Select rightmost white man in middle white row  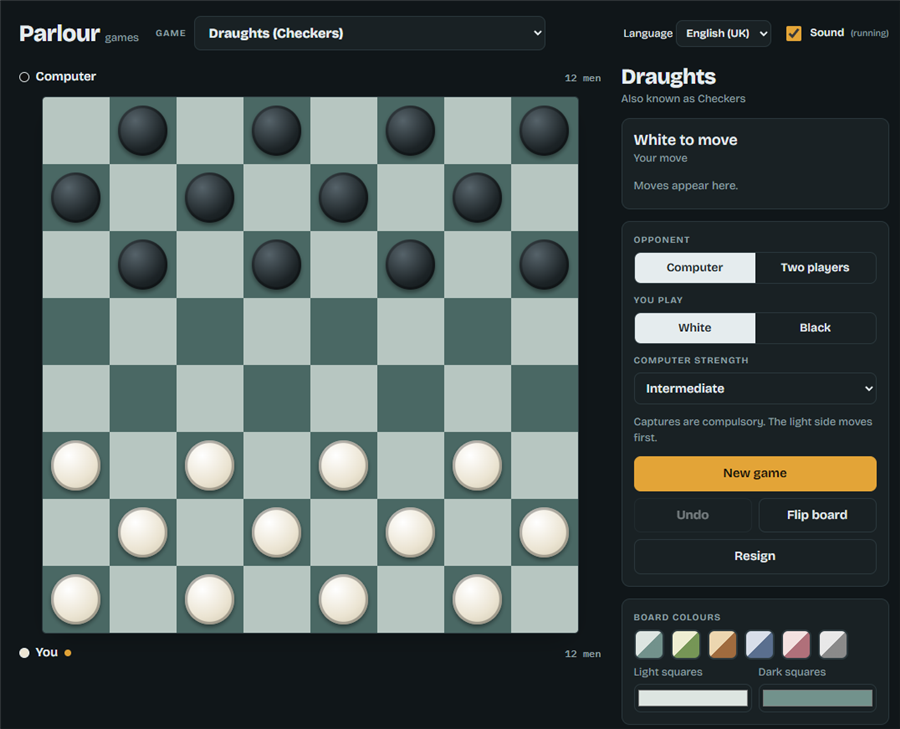(x=544, y=532)
